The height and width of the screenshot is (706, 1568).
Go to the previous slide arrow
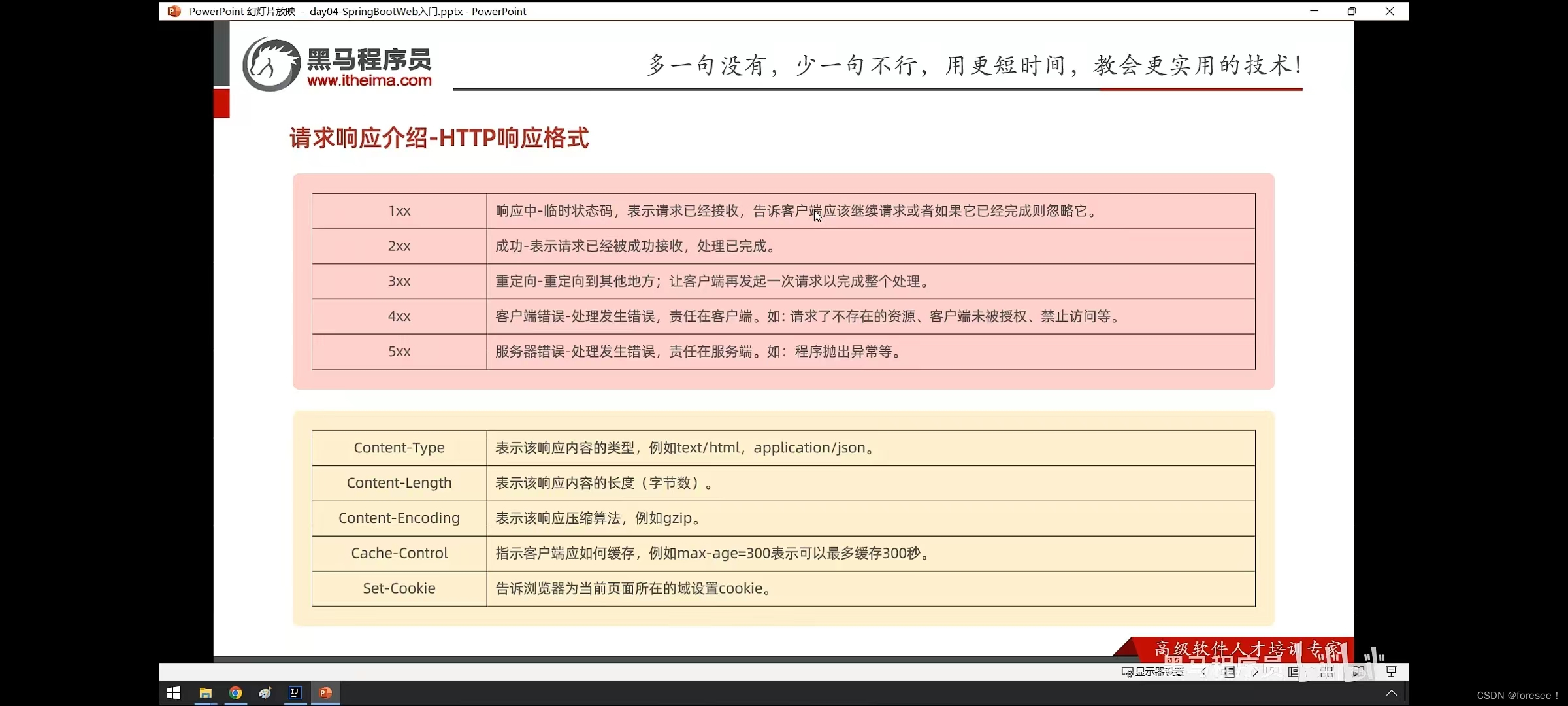(1203, 672)
